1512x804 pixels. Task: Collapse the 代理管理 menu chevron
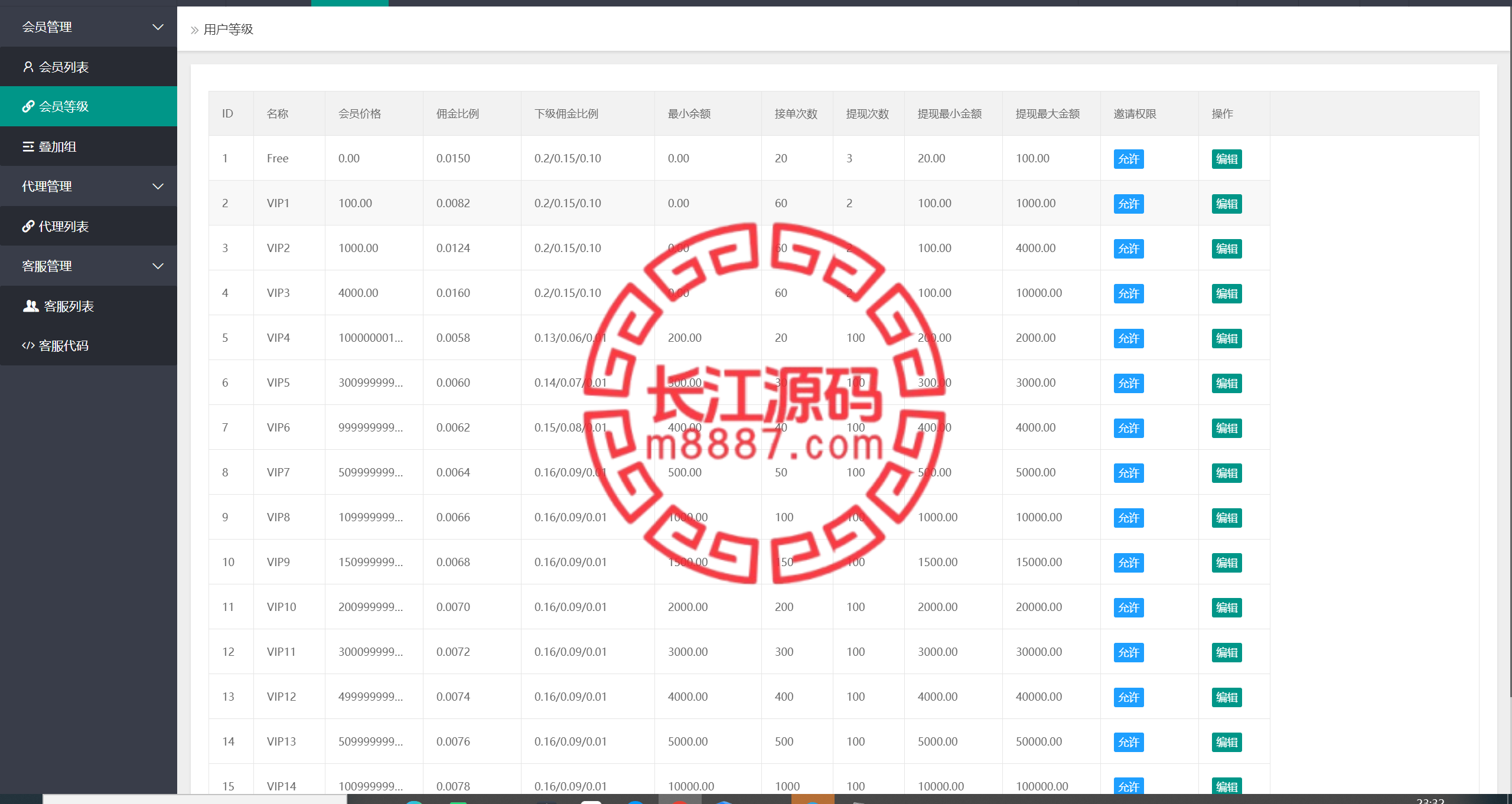(x=158, y=187)
